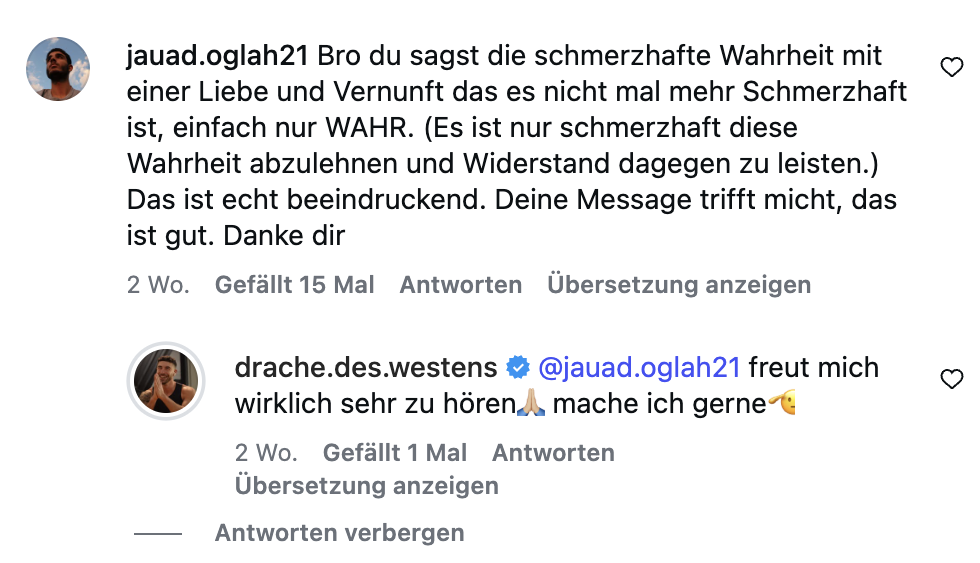Click Antworten under jauad.oglah21's comment
Image resolution: width=980 pixels, height=563 pixels.
pos(461,285)
